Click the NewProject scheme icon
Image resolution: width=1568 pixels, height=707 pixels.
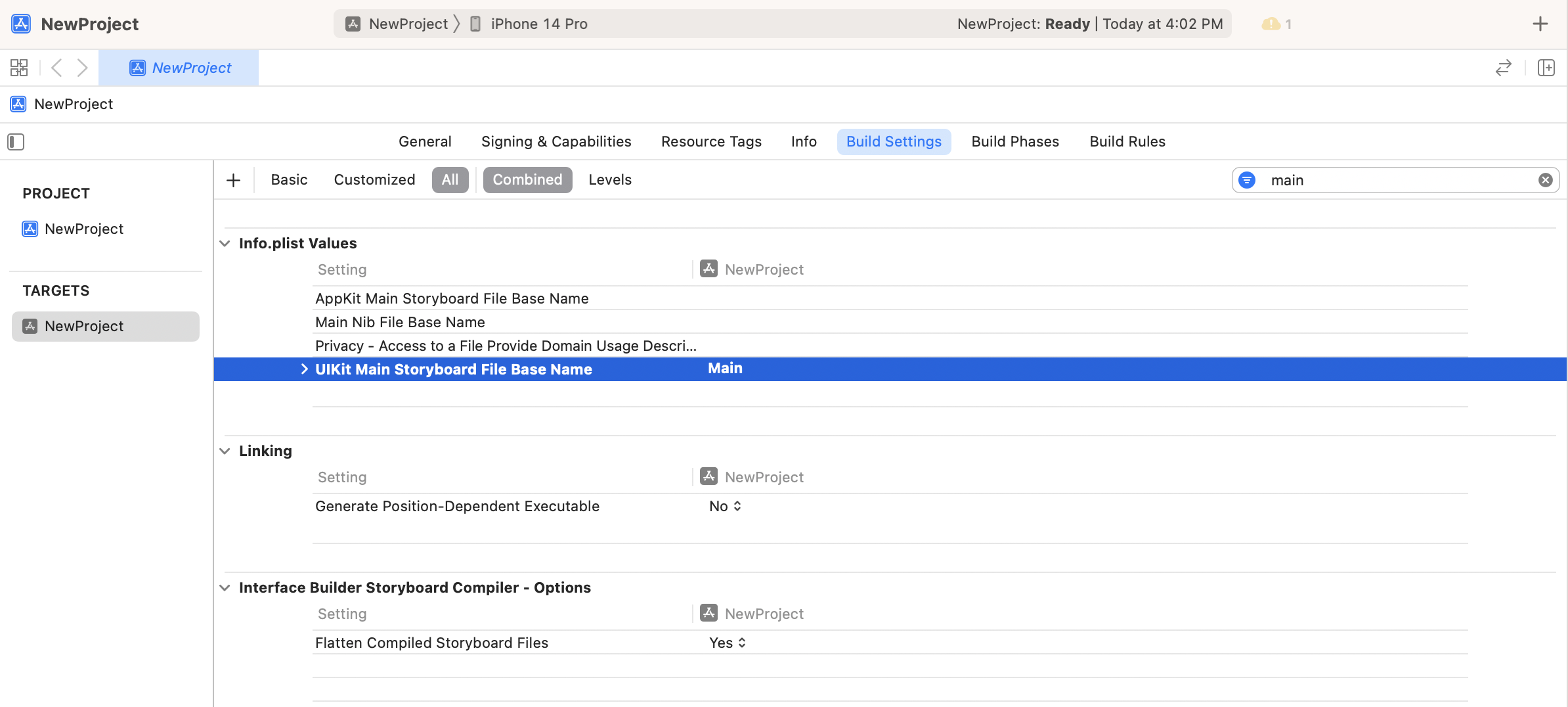(353, 24)
